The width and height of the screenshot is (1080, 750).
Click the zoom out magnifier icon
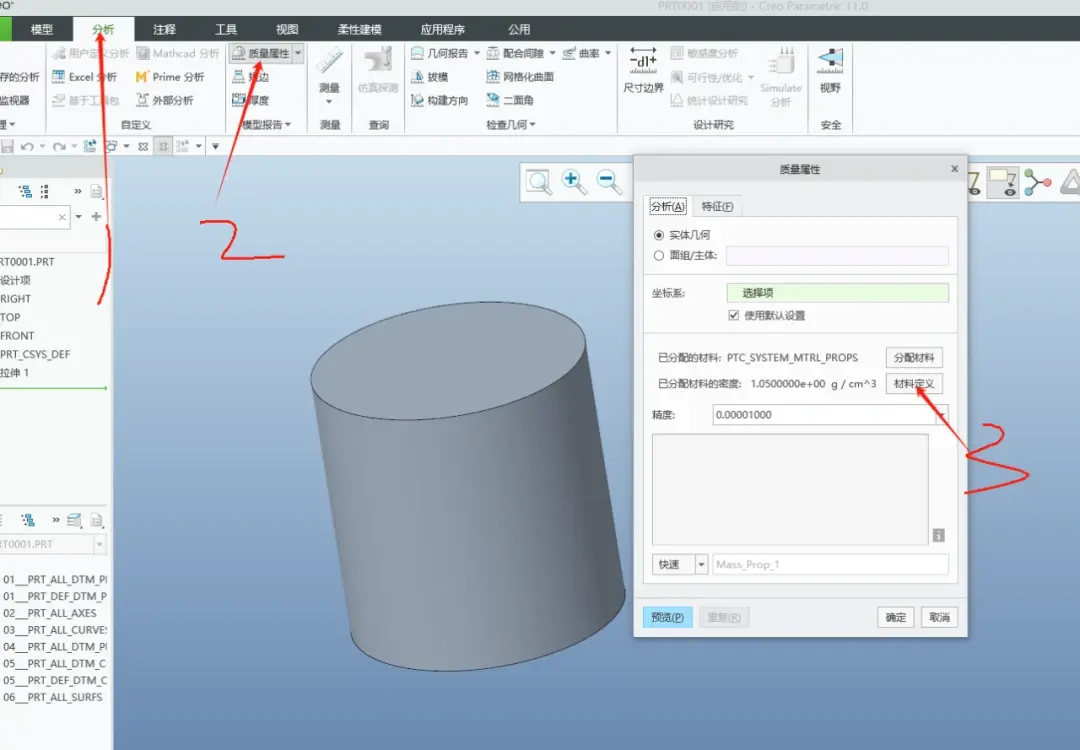[x=610, y=183]
